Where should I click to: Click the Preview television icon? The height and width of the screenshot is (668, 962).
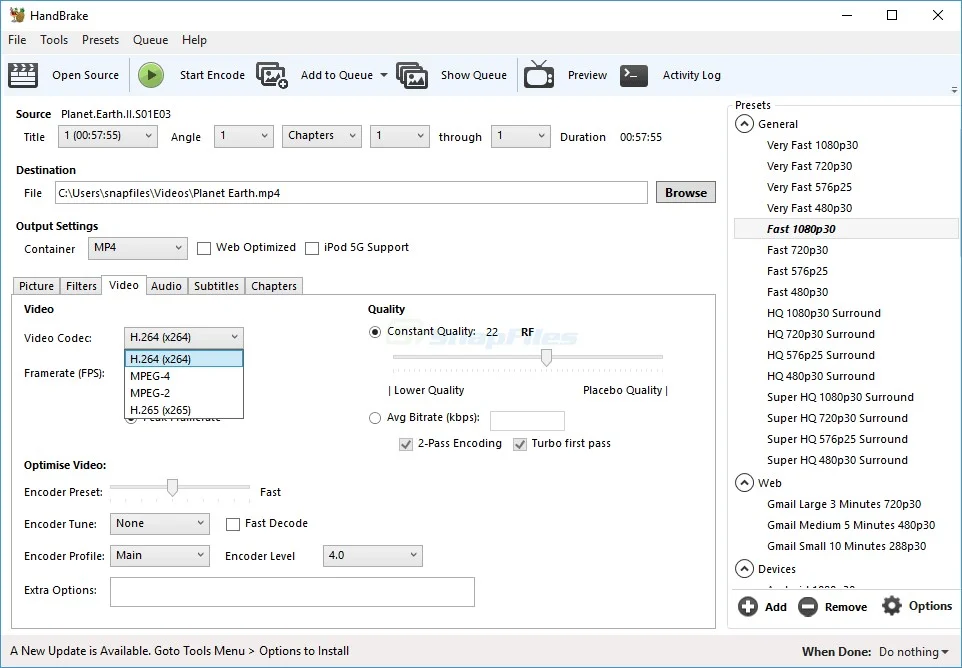pyautogui.click(x=539, y=75)
